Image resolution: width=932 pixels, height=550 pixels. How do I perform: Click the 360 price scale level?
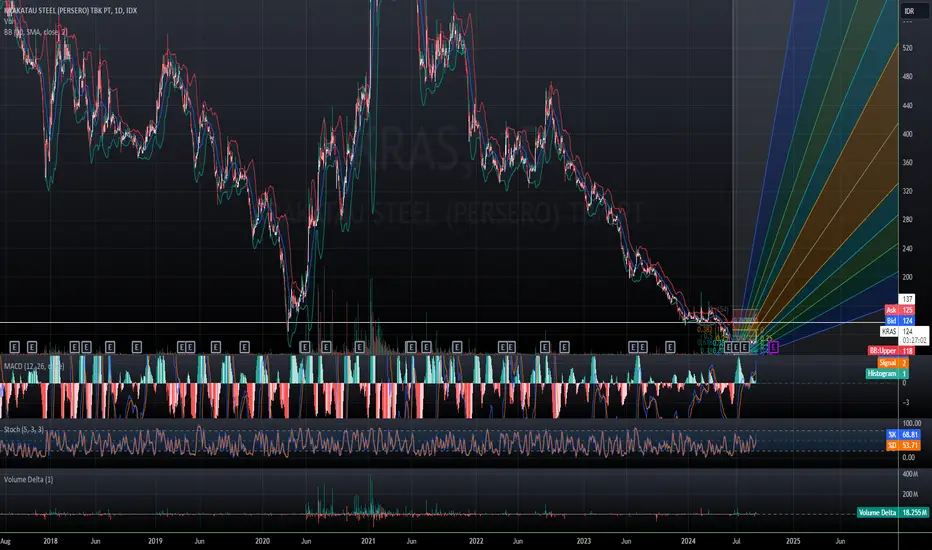pyautogui.click(x=907, y=162)
